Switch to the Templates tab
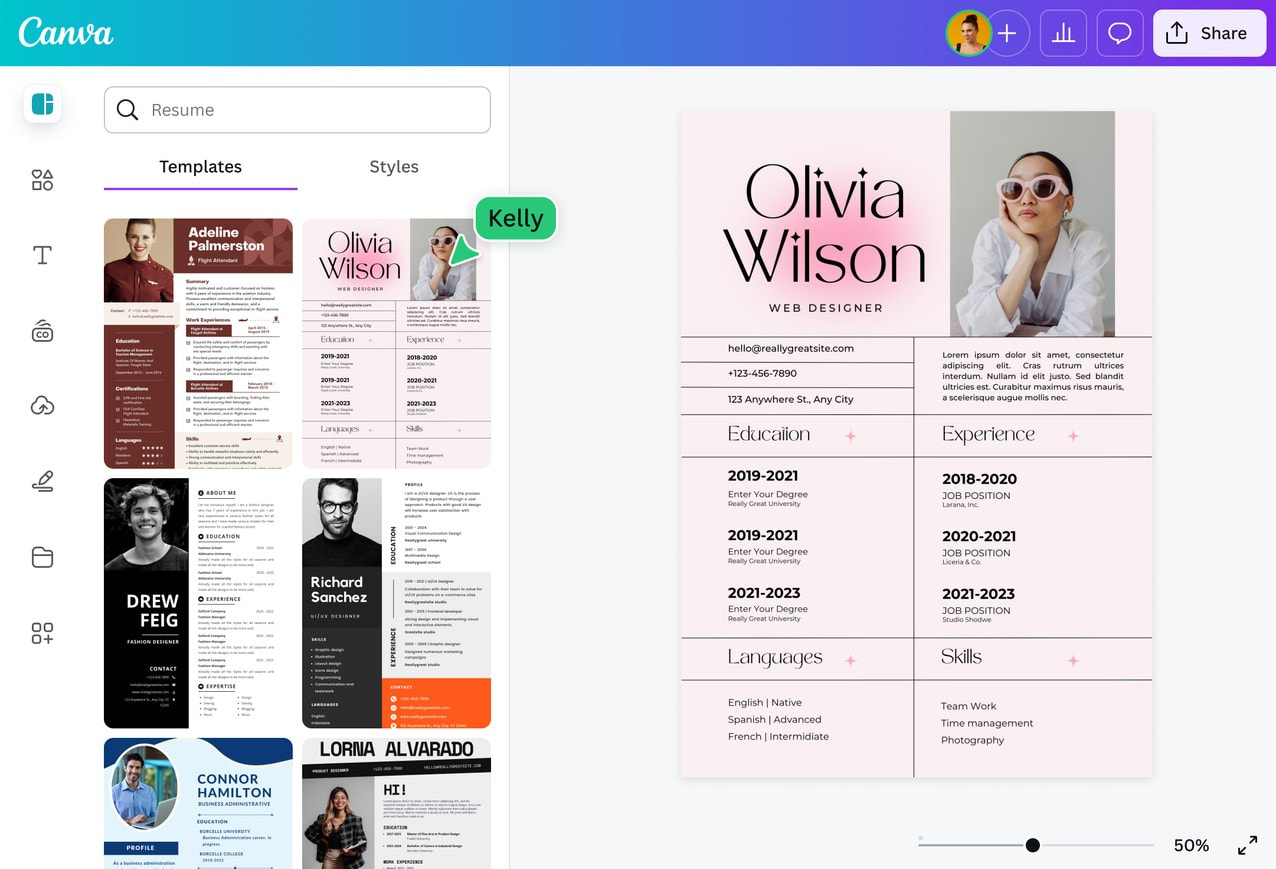This screenshot has width=1276, height=869. click(x=200, y=167)
